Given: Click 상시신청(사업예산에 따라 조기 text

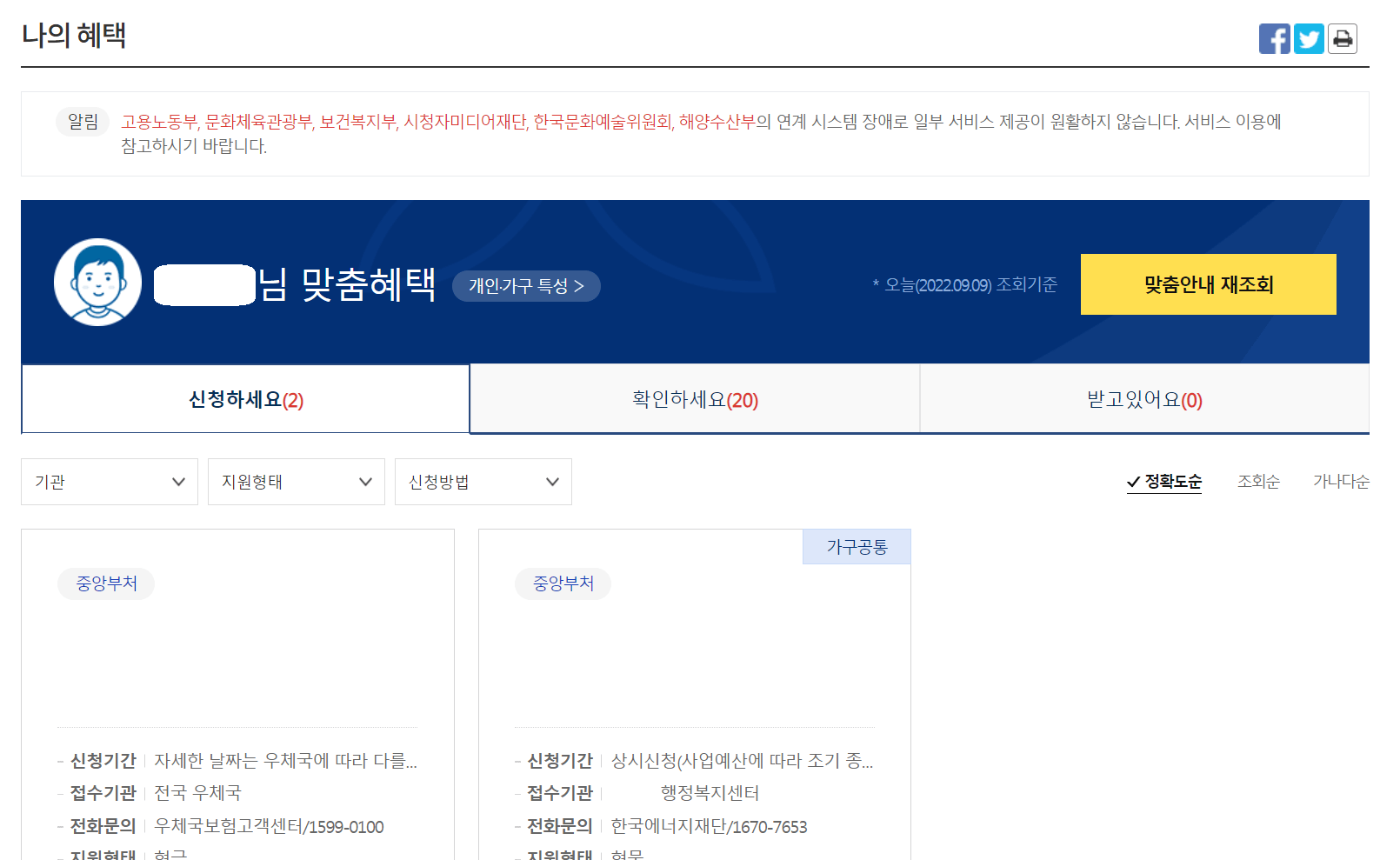Looking at the screenshot, I should coord(742,761).
